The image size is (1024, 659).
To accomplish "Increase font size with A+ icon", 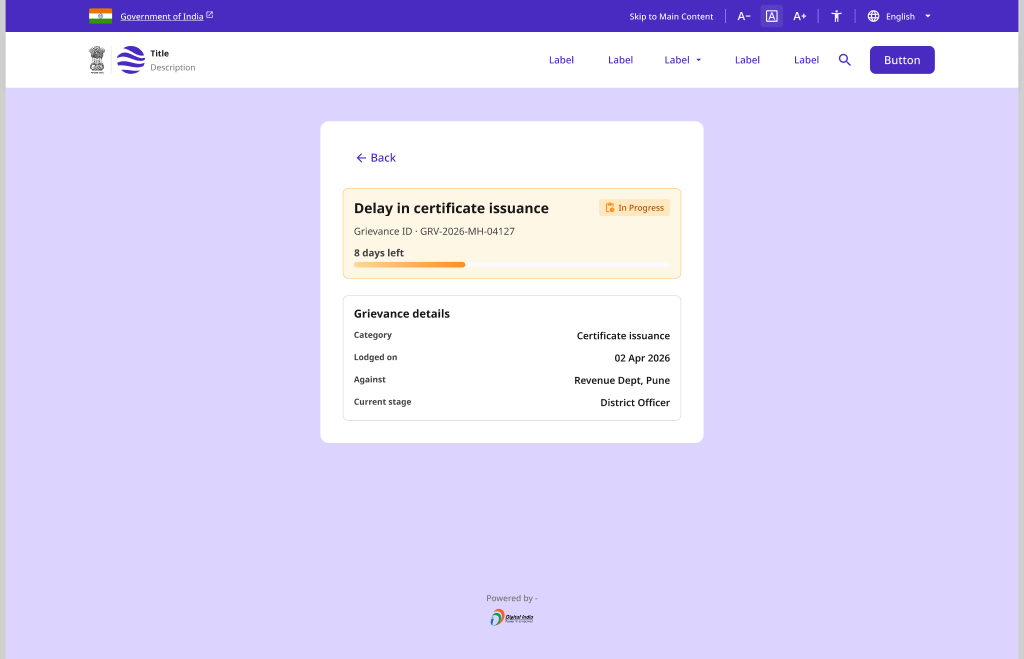I will 799,16.
